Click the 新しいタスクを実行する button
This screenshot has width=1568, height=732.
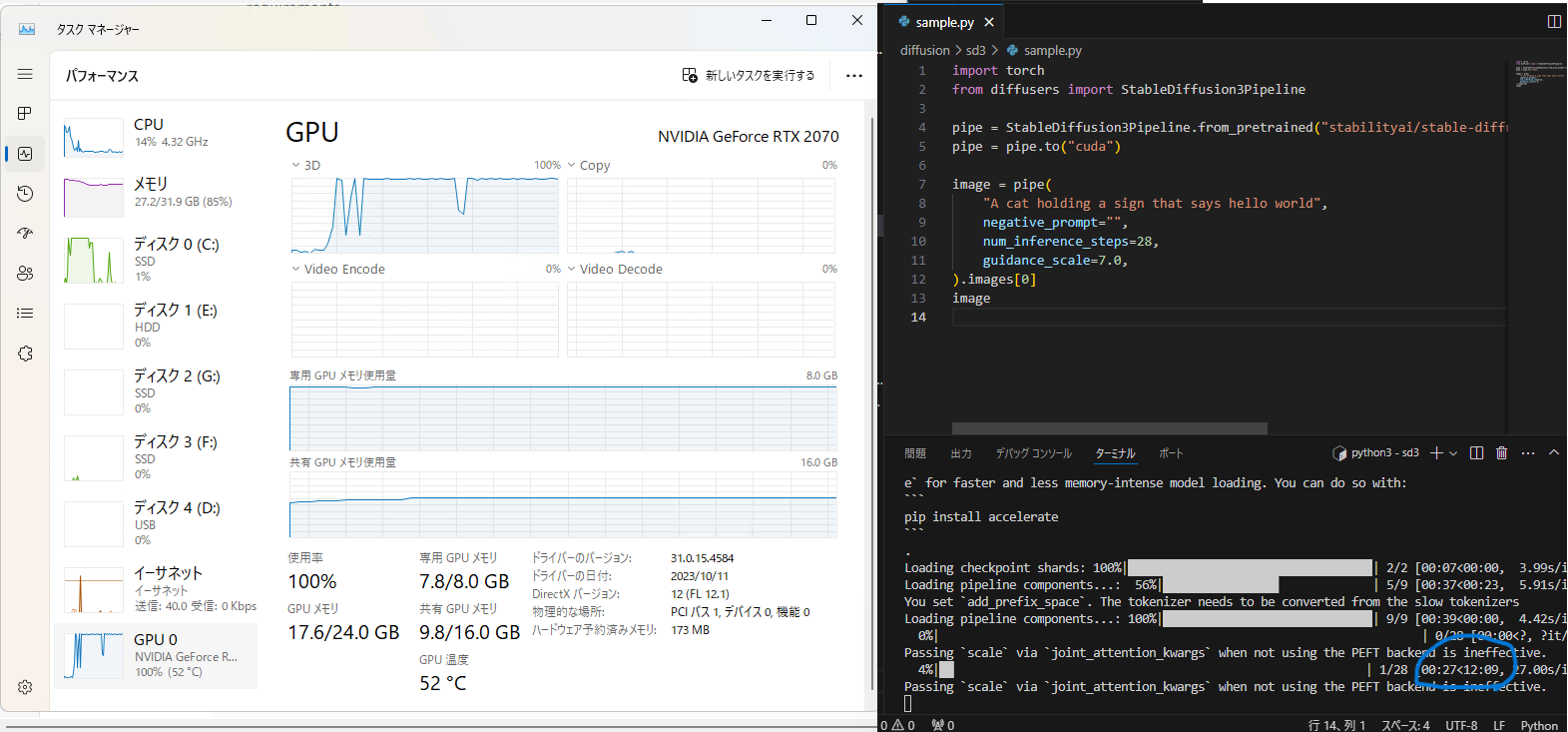pos(748,75)
